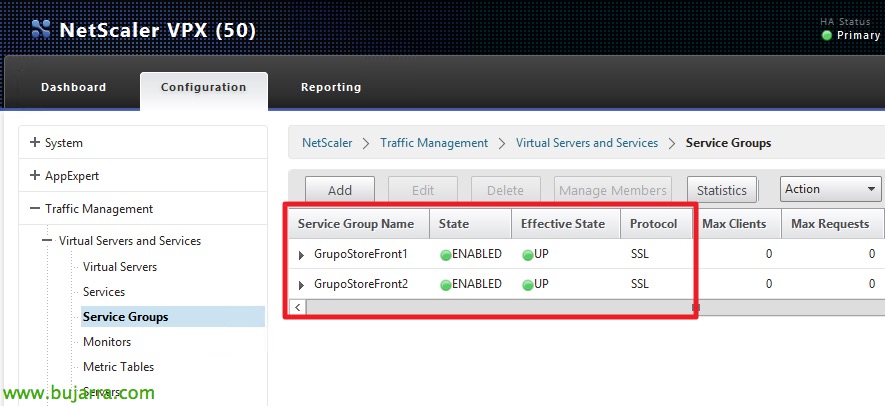Switch to the Reporting tab
Viewport: 885px width, 406px height.
point(331,87)
